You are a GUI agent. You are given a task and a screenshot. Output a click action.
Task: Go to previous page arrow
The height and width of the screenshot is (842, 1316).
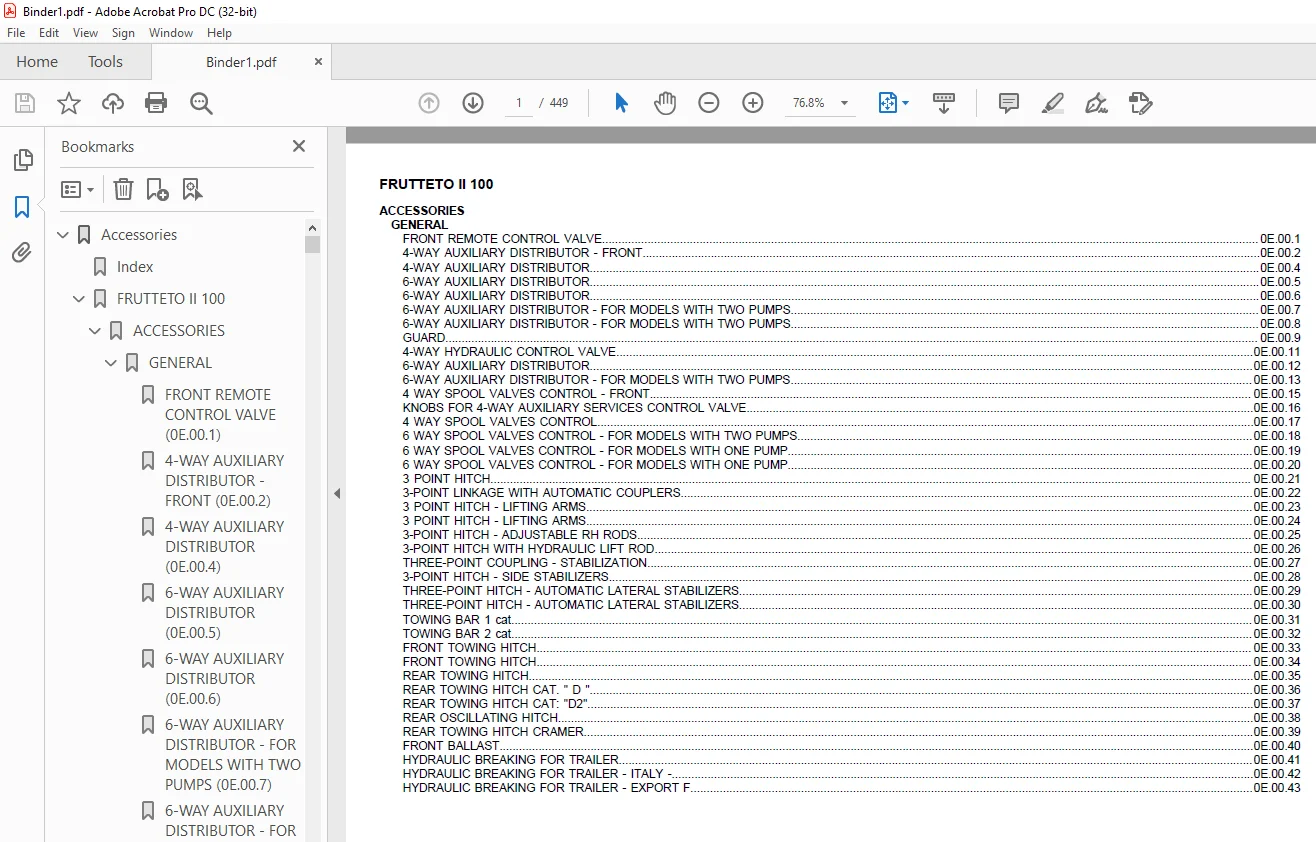click(429, 103)
